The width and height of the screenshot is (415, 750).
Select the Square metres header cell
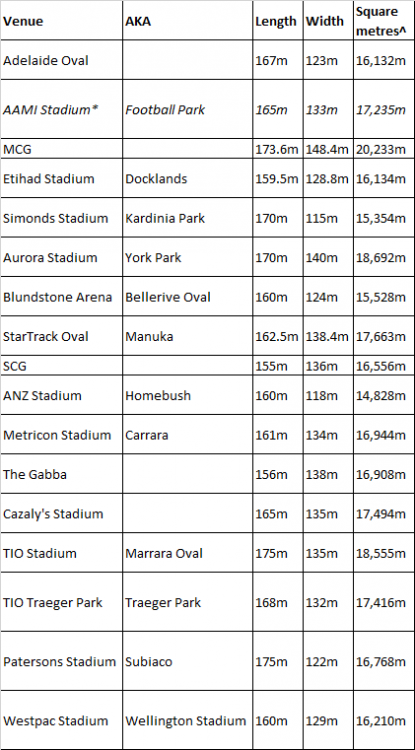tap(384, 21)
